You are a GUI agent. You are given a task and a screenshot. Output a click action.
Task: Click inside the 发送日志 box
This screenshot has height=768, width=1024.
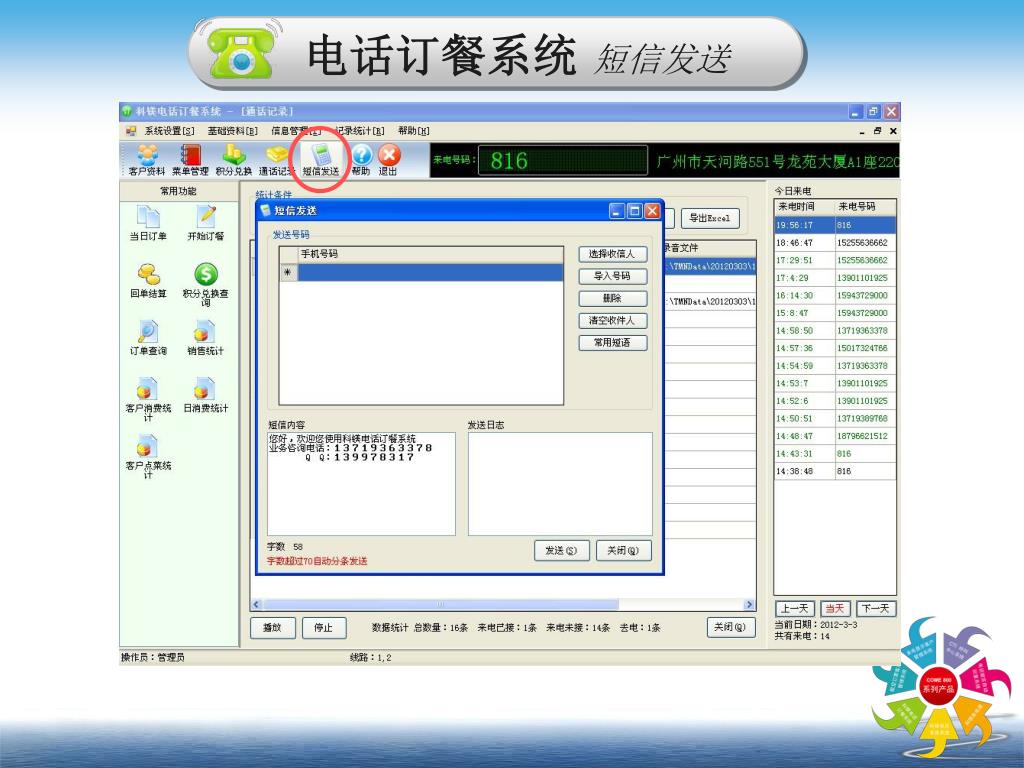(560, 483)
